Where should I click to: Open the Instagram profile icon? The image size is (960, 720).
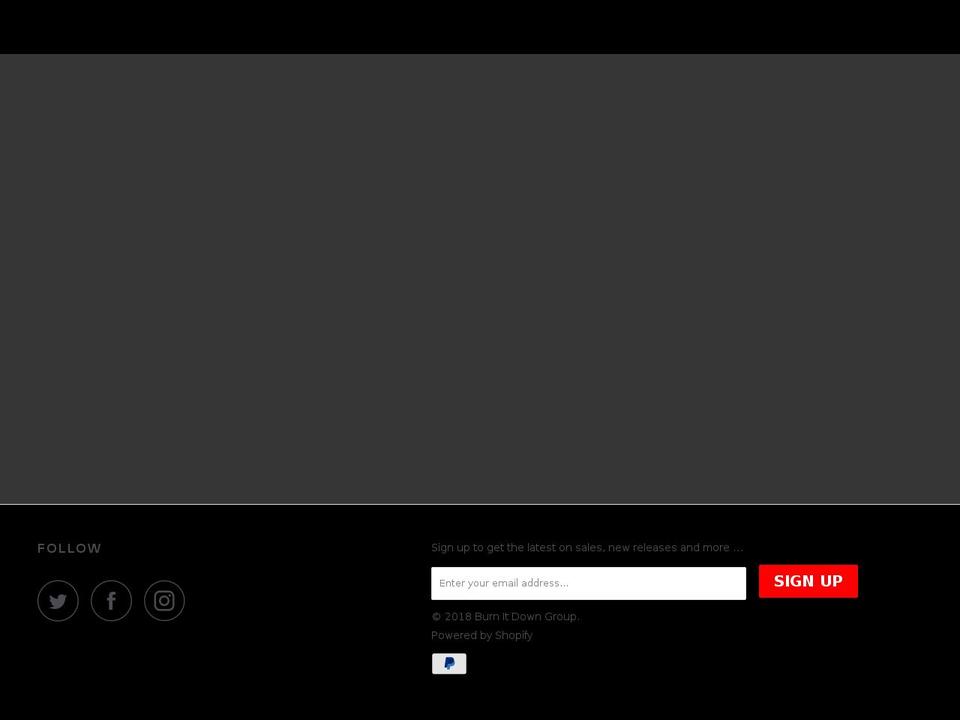pos(165,601)
